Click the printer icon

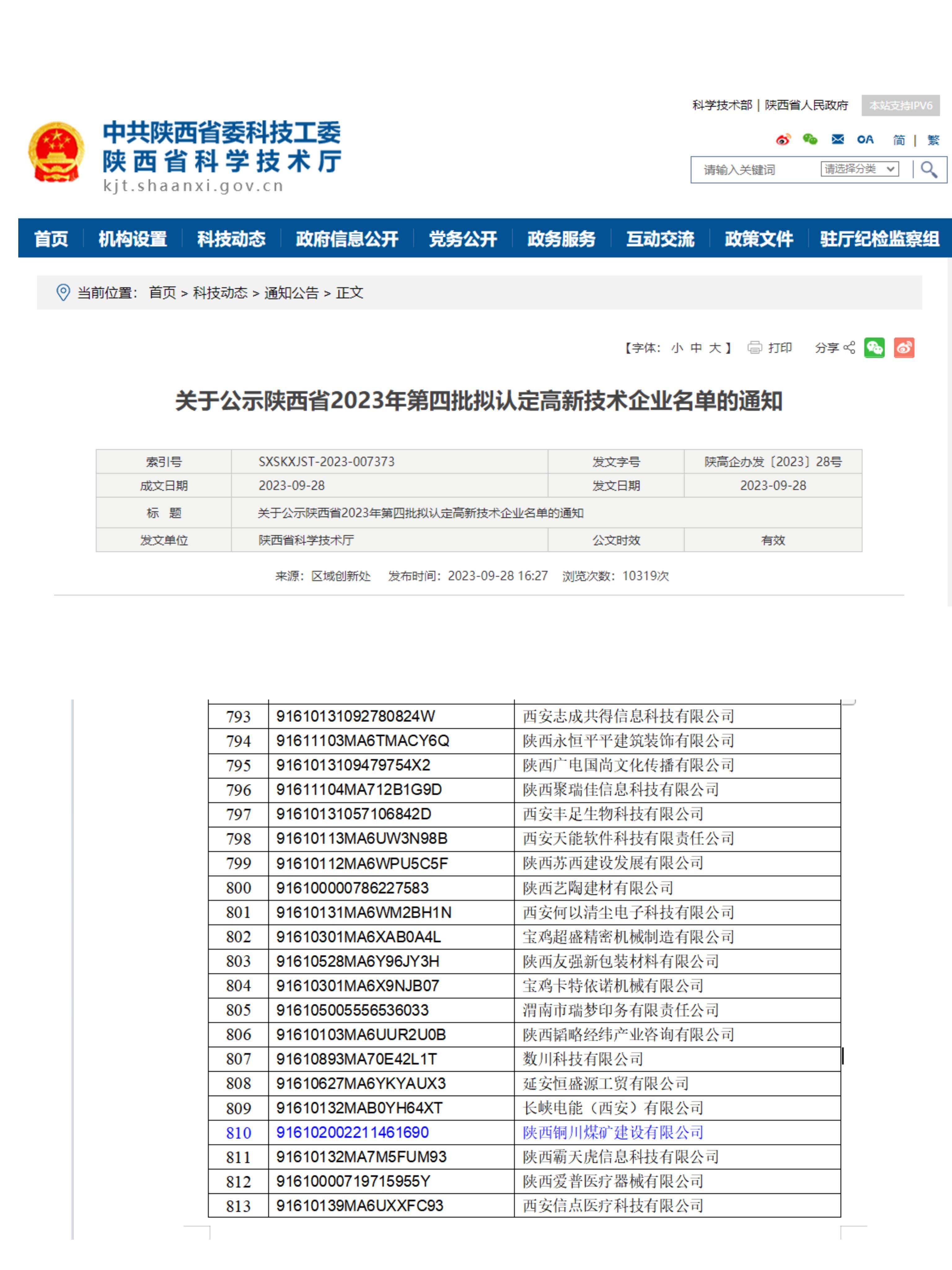click(x=755, y=347)
